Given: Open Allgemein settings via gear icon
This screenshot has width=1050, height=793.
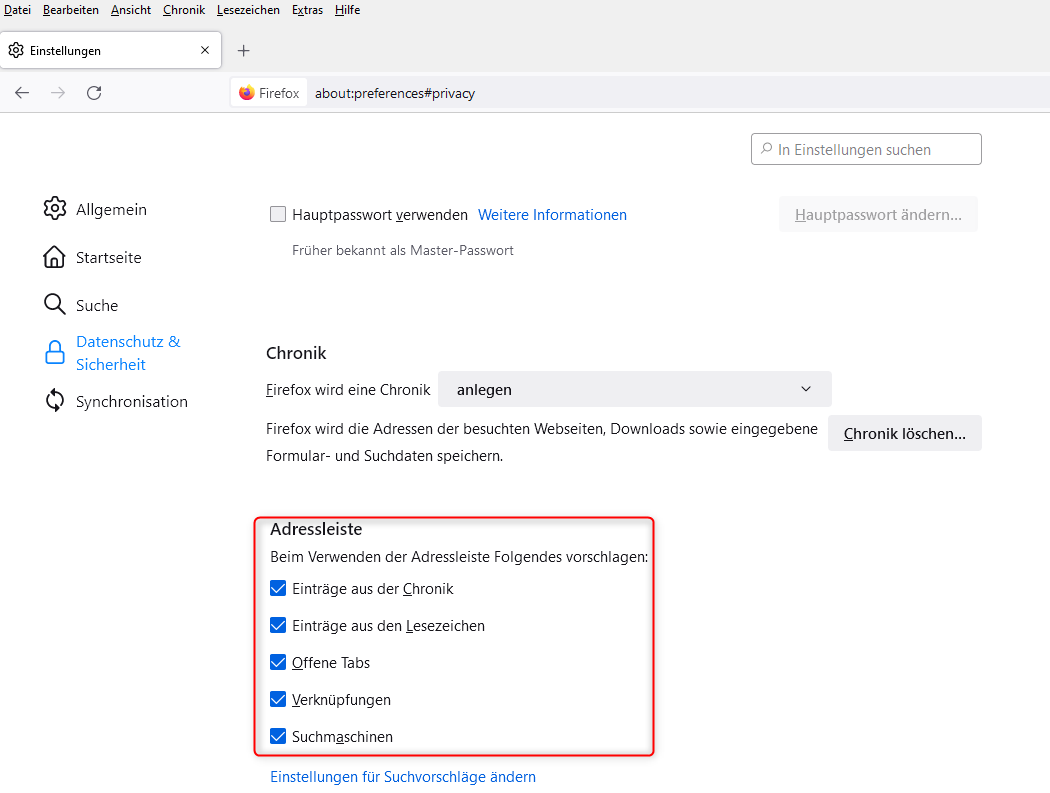Looking at the screenshot, I should click(54, 209).
